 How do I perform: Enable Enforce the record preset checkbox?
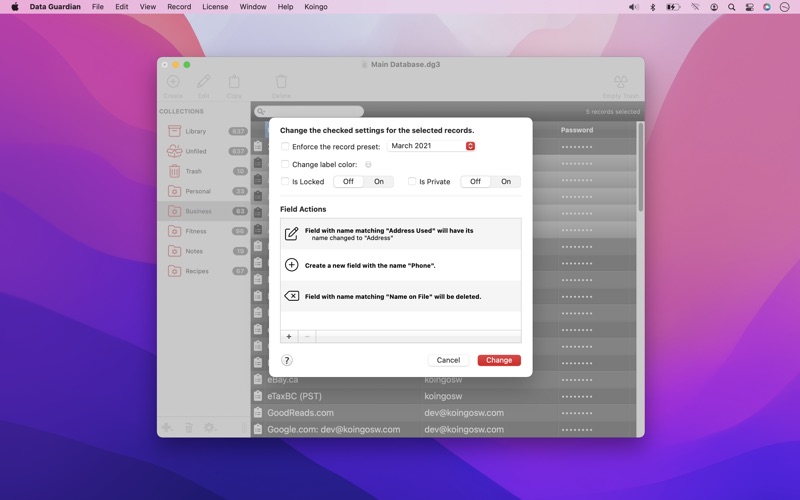(x=285, y=146)
